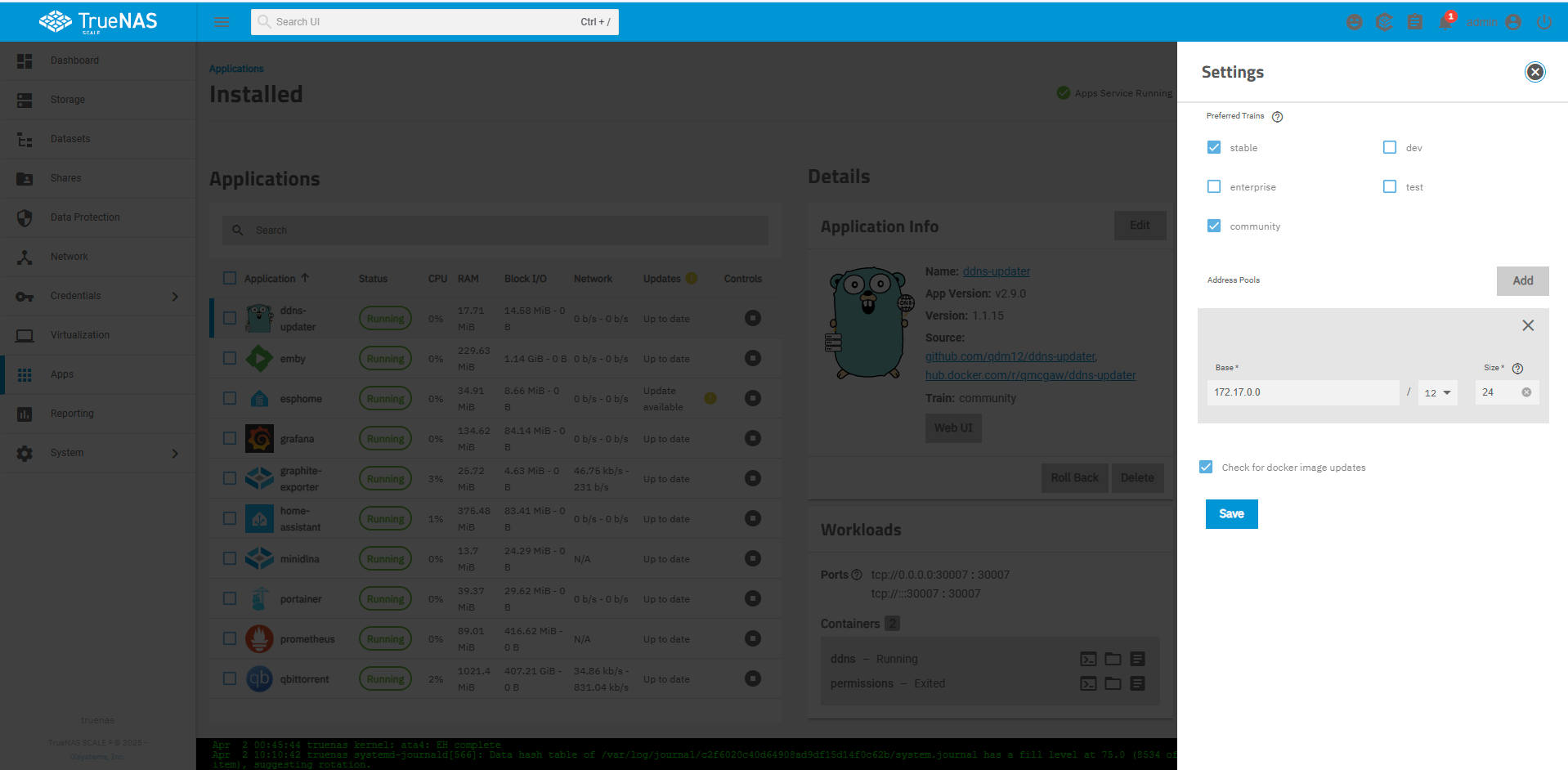Toggle Check for docker image updates
This screenshot has height=770, width=1568.
point(1206,467)
